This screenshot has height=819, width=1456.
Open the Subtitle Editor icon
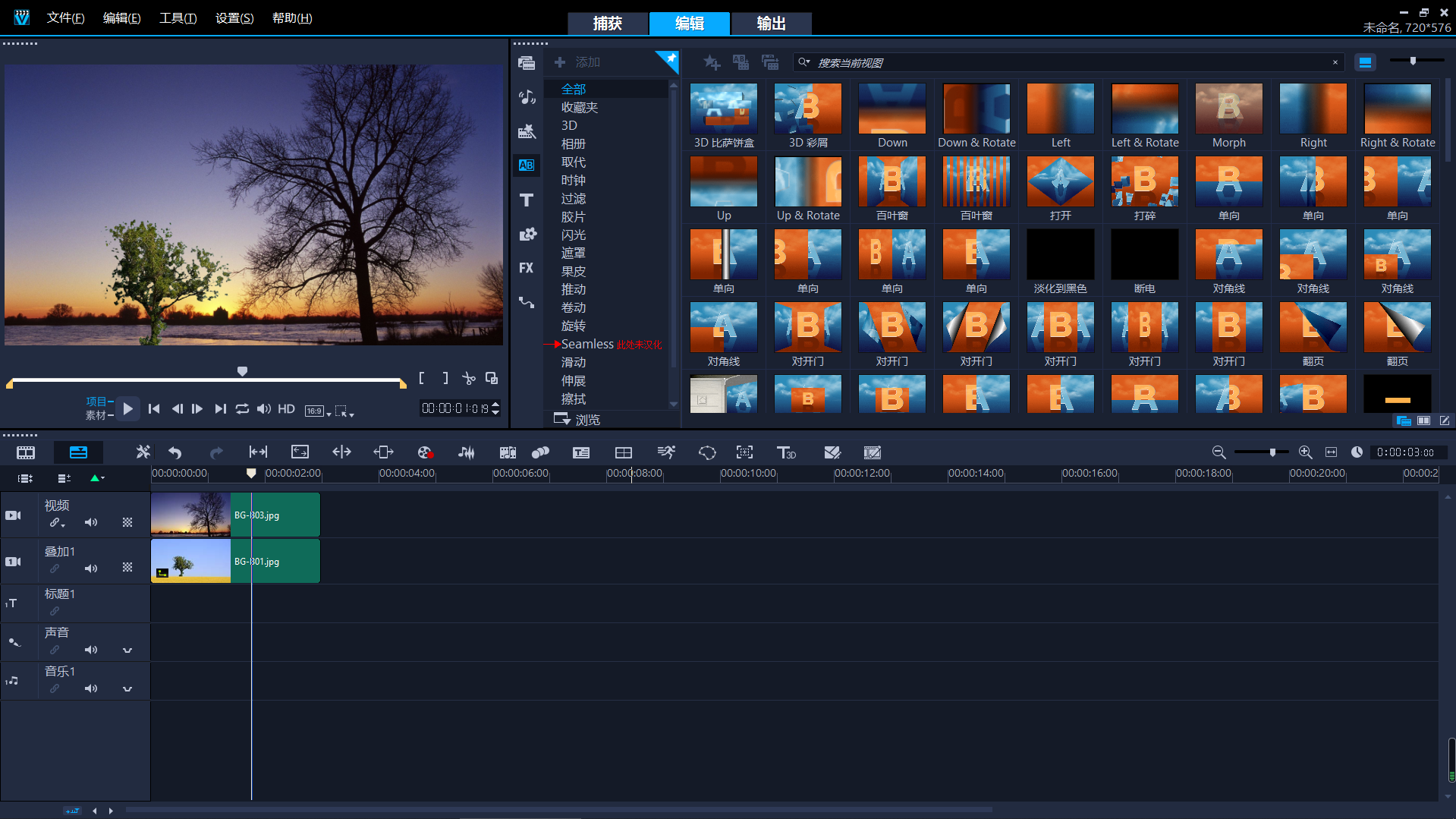(581, 452)
